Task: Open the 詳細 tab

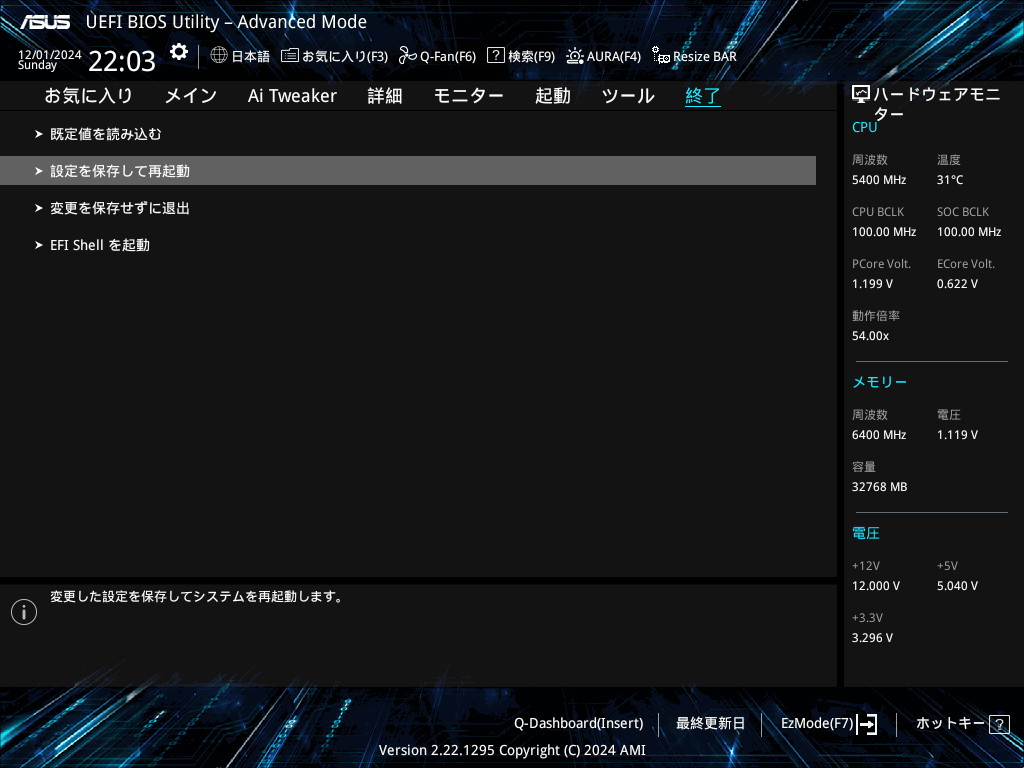Action: point(385,96)
